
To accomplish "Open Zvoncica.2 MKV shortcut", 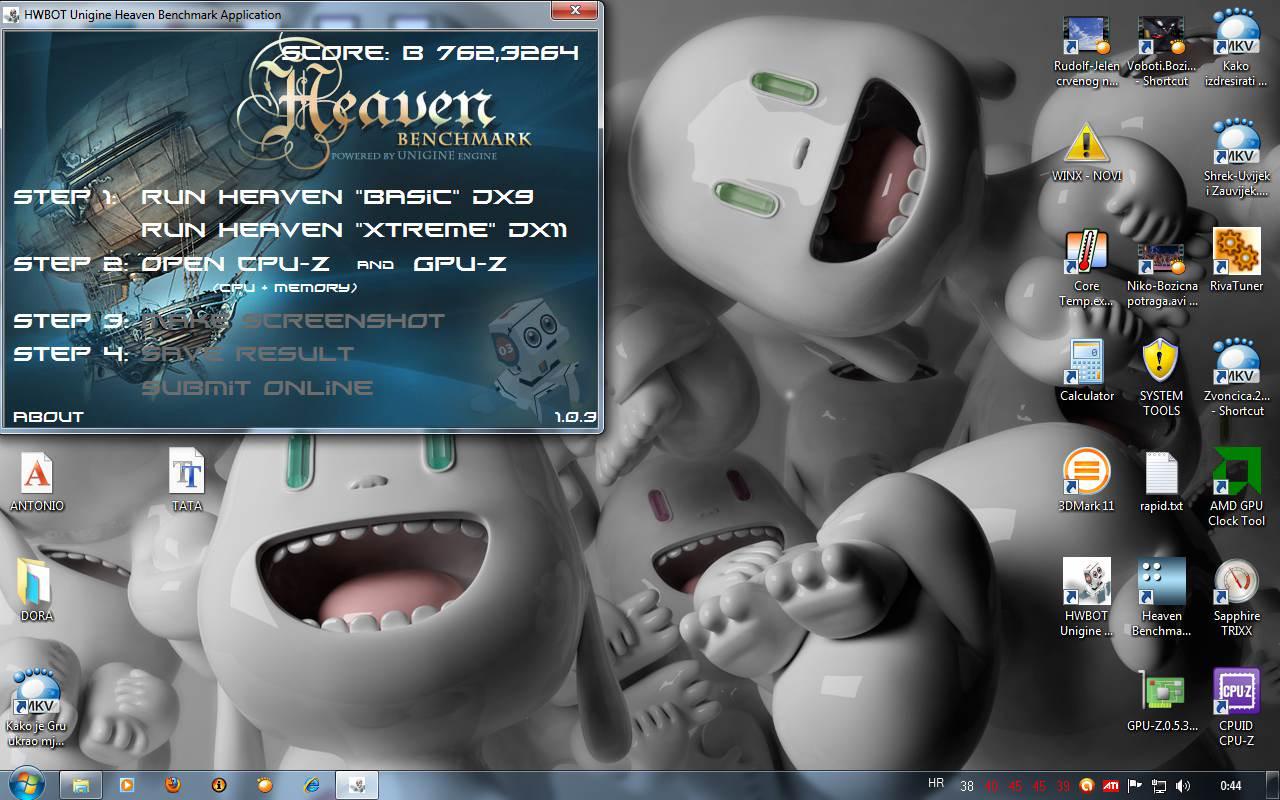I will tap(1236, 377).
